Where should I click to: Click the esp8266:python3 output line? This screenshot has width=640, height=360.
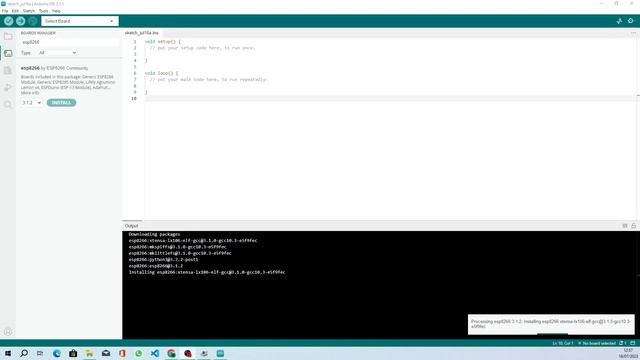click(x=163, y=260)
